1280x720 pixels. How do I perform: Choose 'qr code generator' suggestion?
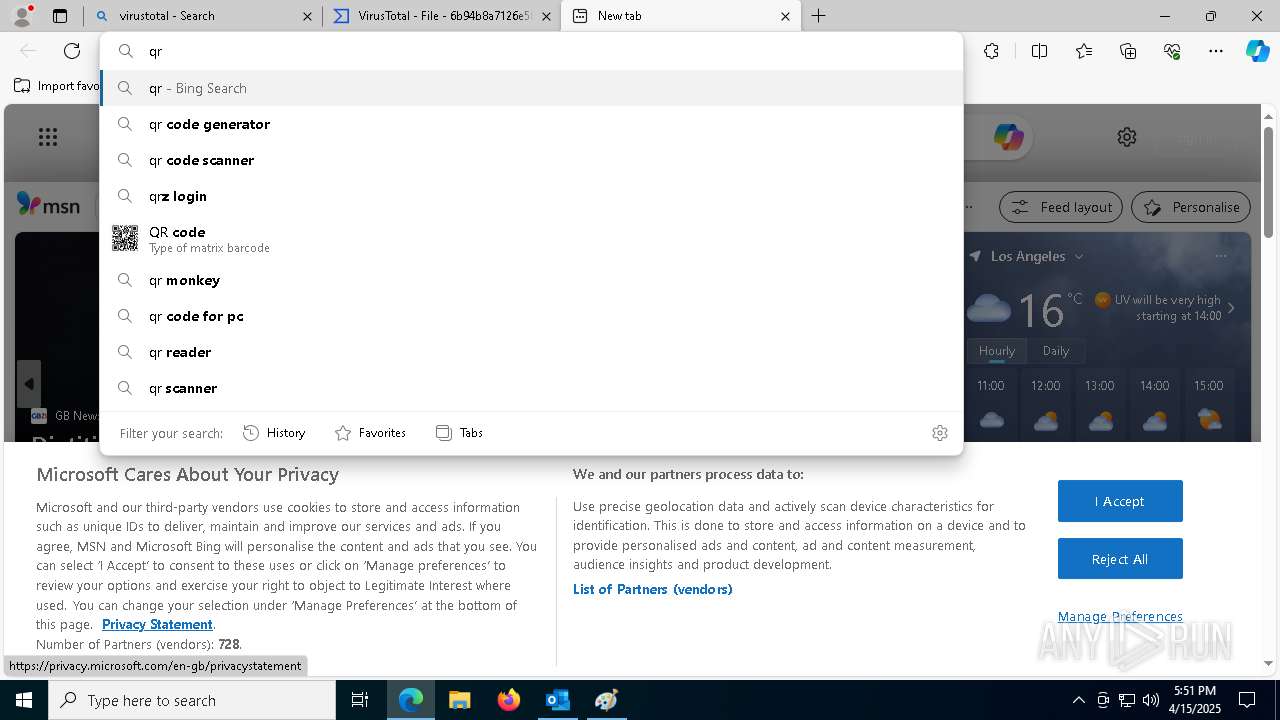click(531, 124)
